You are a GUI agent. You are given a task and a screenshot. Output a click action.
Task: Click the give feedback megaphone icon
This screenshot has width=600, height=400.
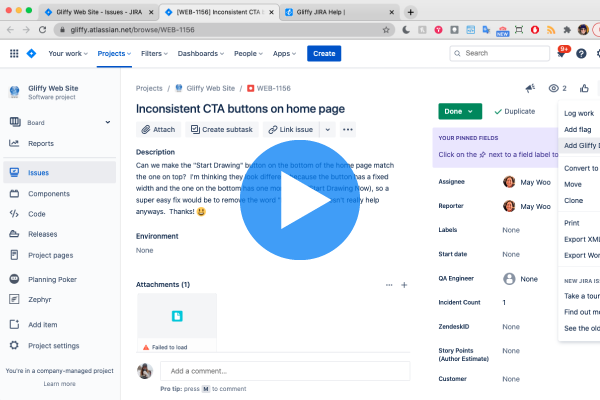(x=530, y=88)
